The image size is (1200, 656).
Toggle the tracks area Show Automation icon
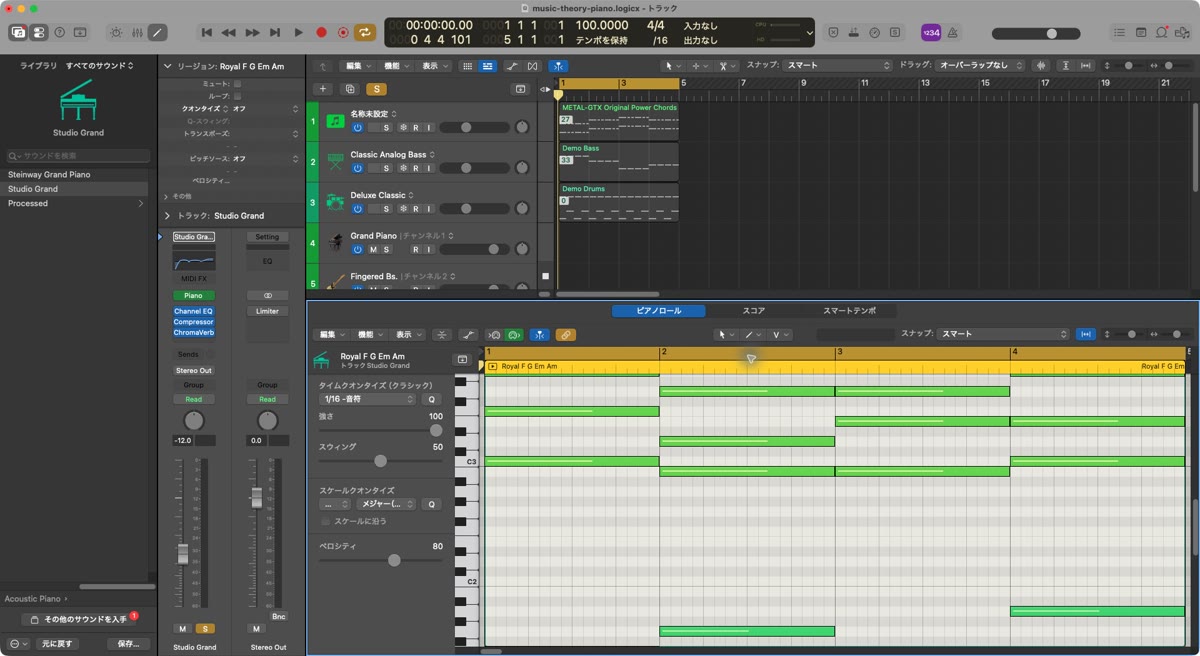512,66
